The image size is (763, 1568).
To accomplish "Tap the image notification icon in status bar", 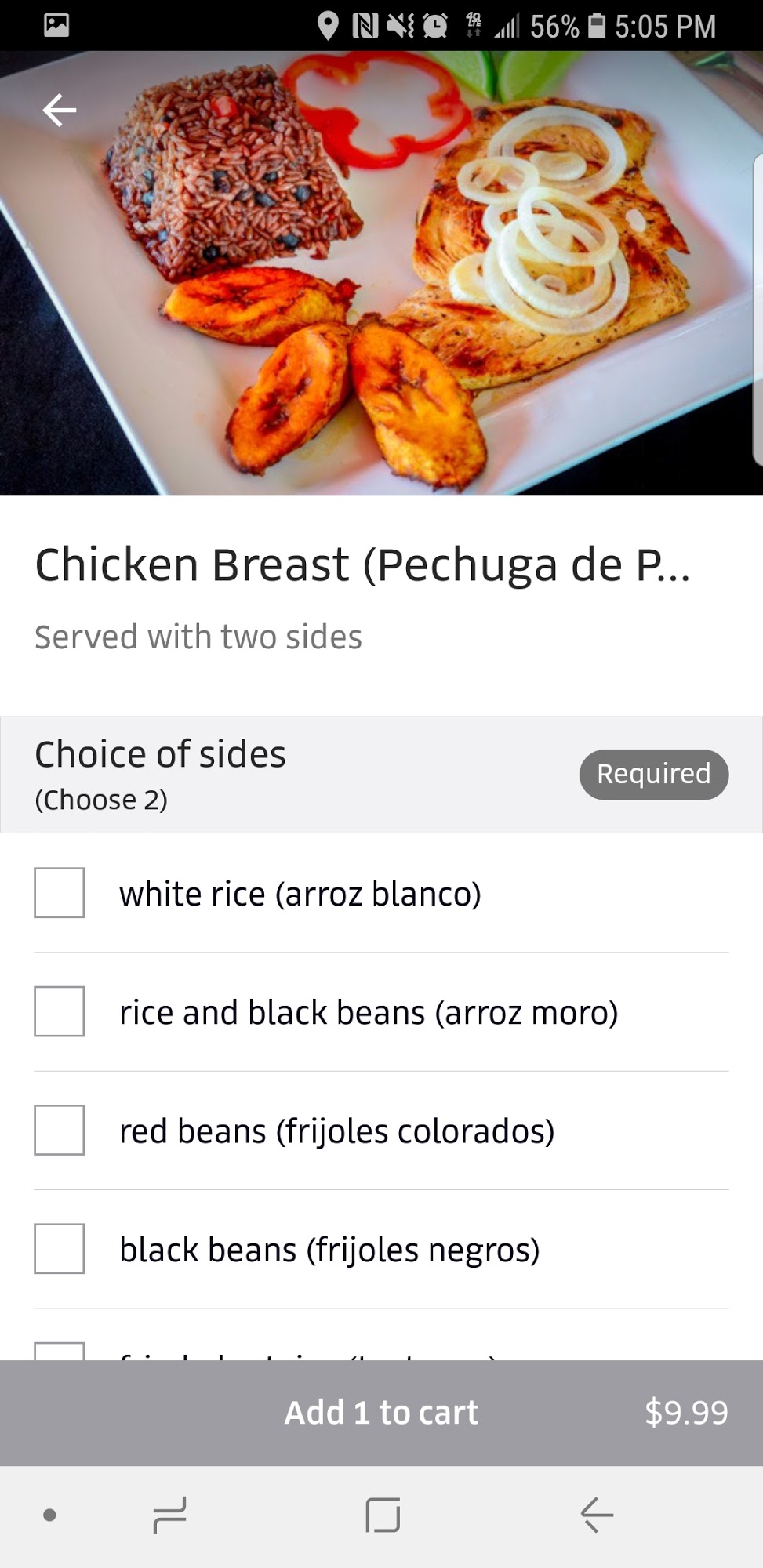I will click(x=56, y=25).
